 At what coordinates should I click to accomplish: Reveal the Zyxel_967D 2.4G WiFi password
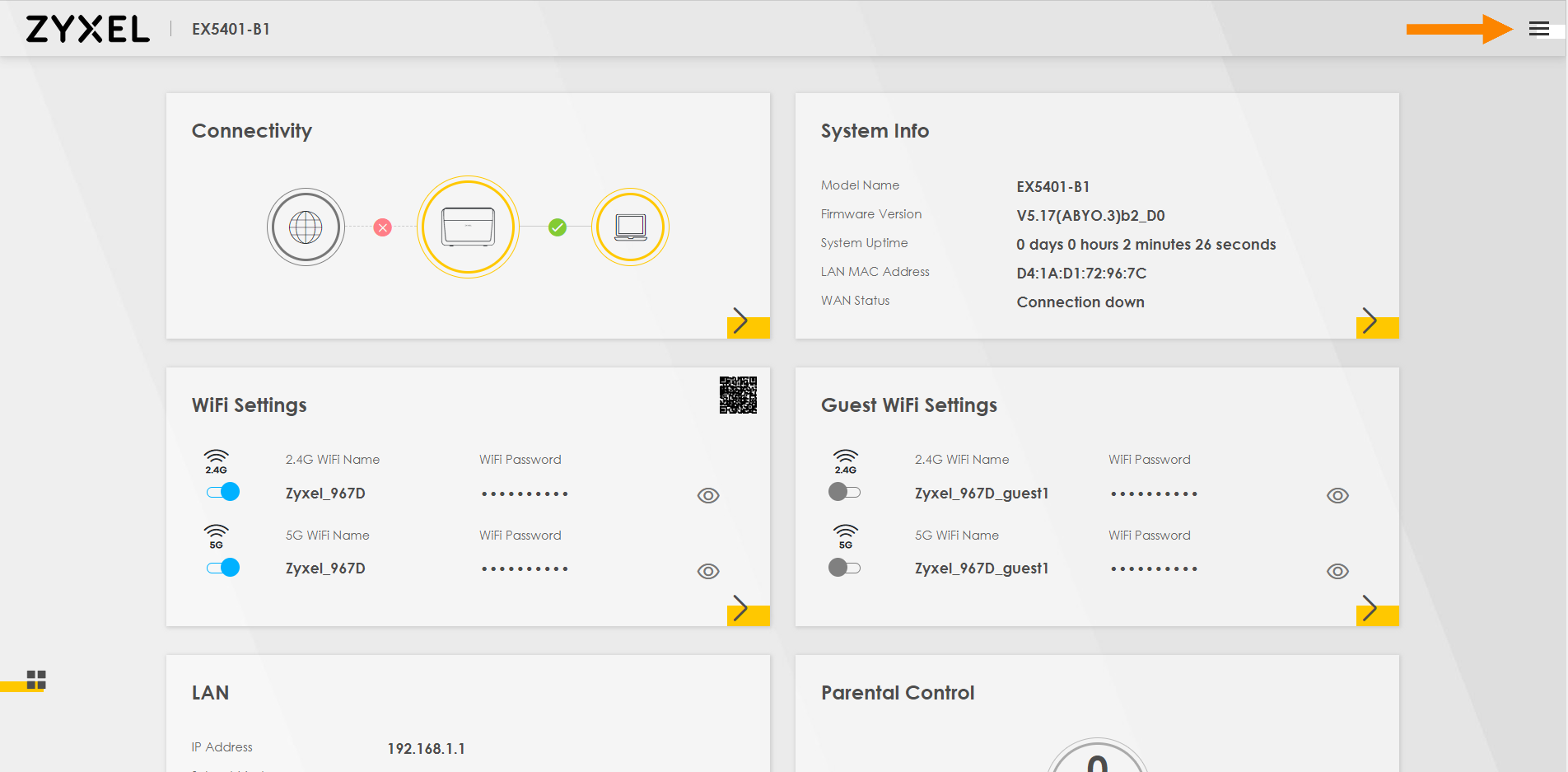click(x=707, y=495)
